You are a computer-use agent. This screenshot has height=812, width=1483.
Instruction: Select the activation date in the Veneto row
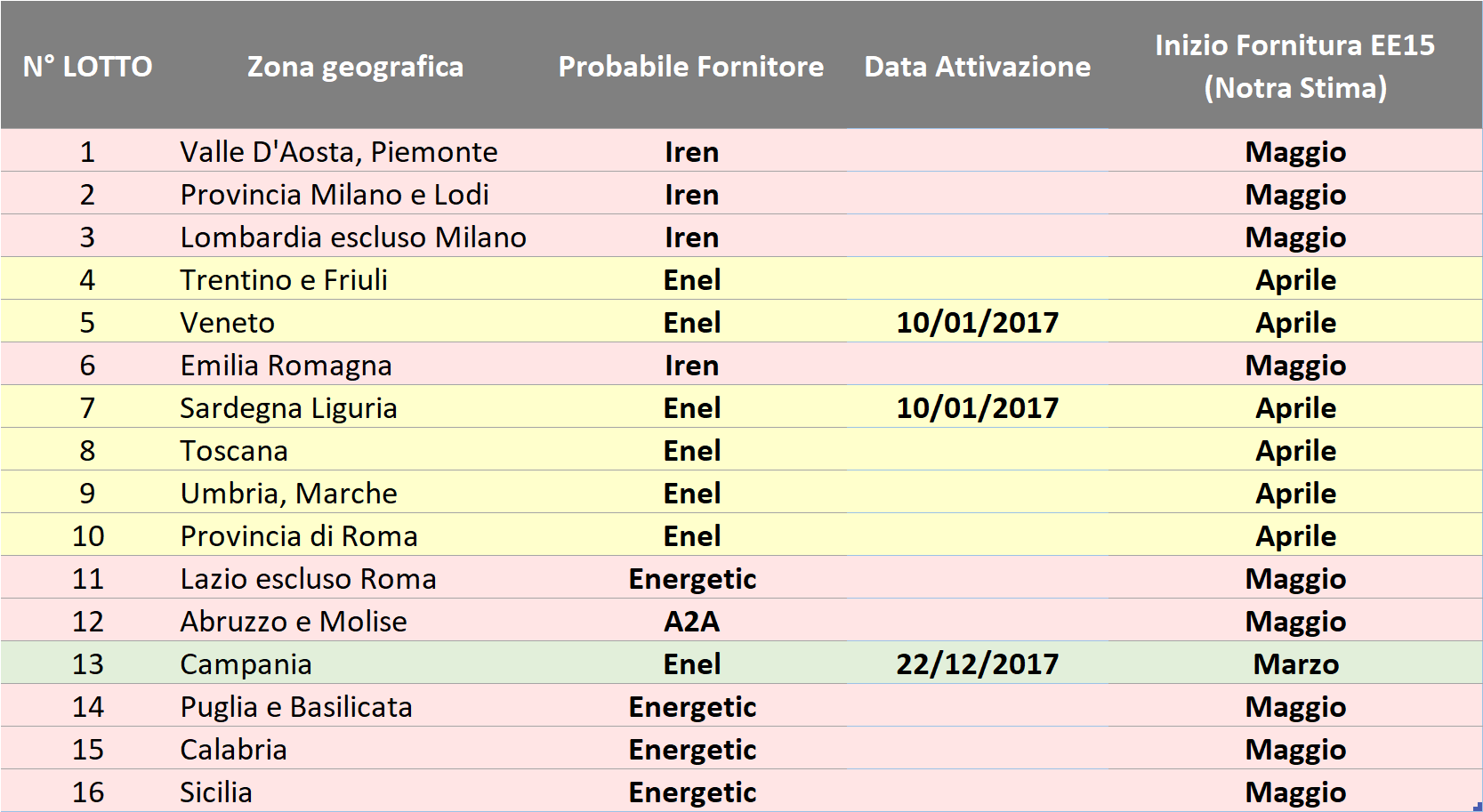tap(977, 323)
